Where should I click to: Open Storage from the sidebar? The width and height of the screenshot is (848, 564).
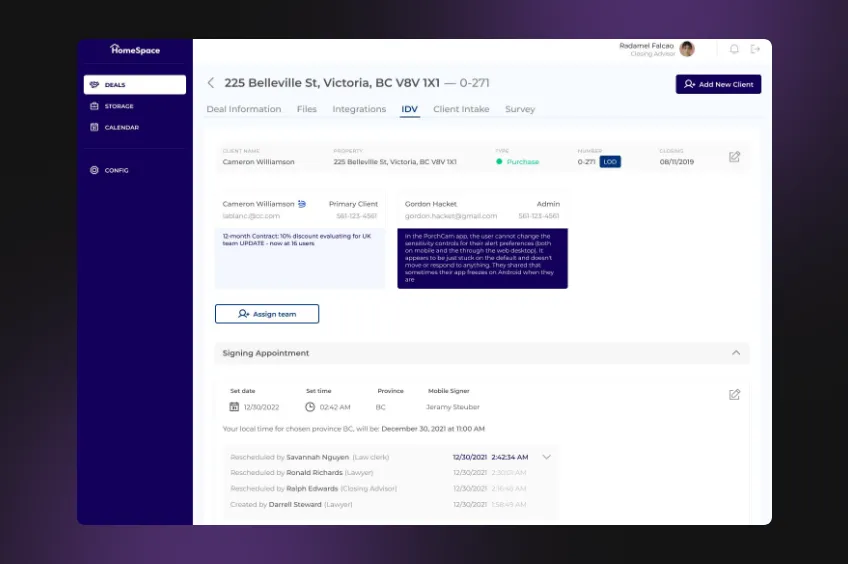click(118, 106)
